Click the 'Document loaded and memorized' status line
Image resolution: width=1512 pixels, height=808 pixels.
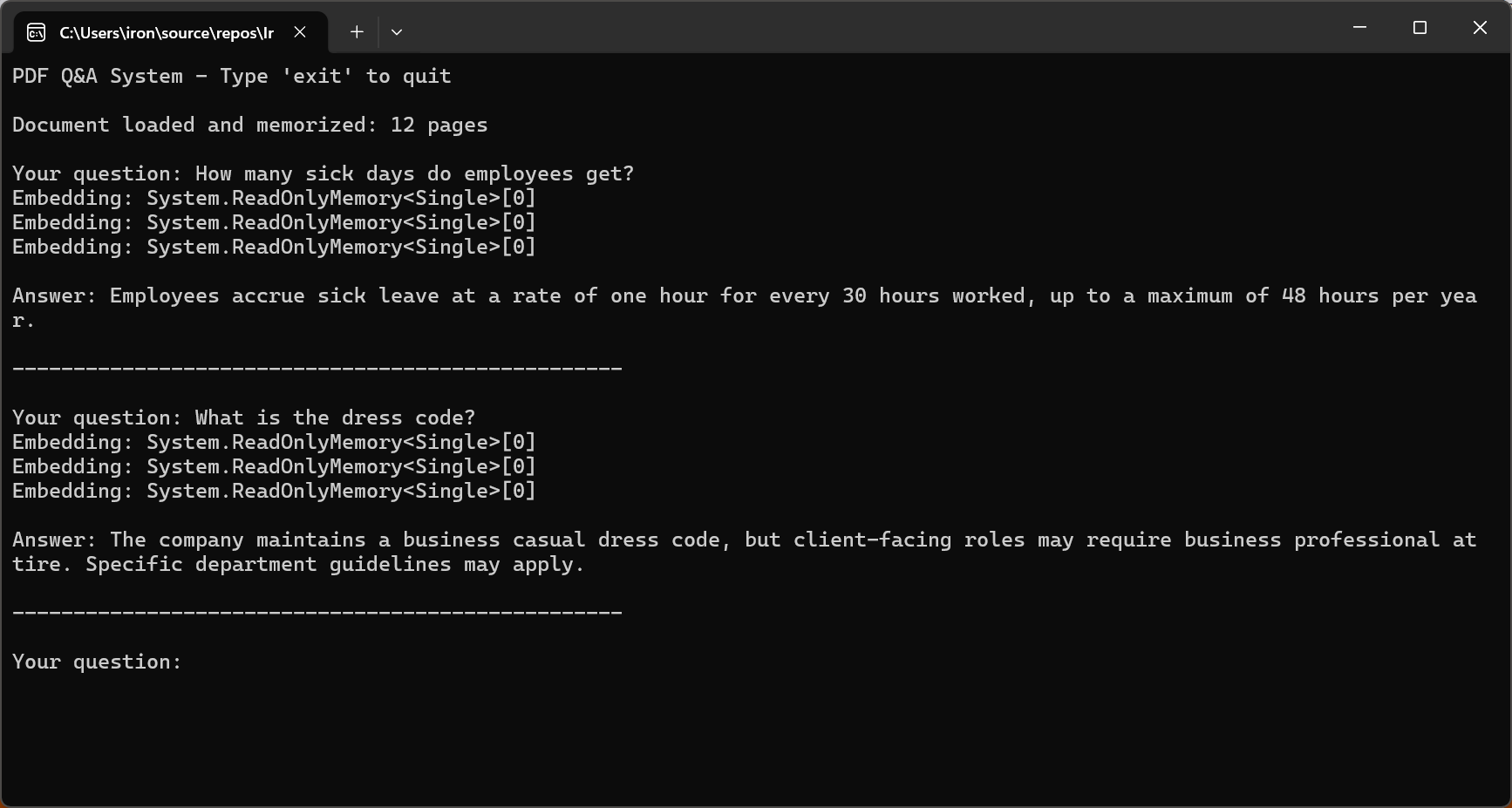click(249, 125)
